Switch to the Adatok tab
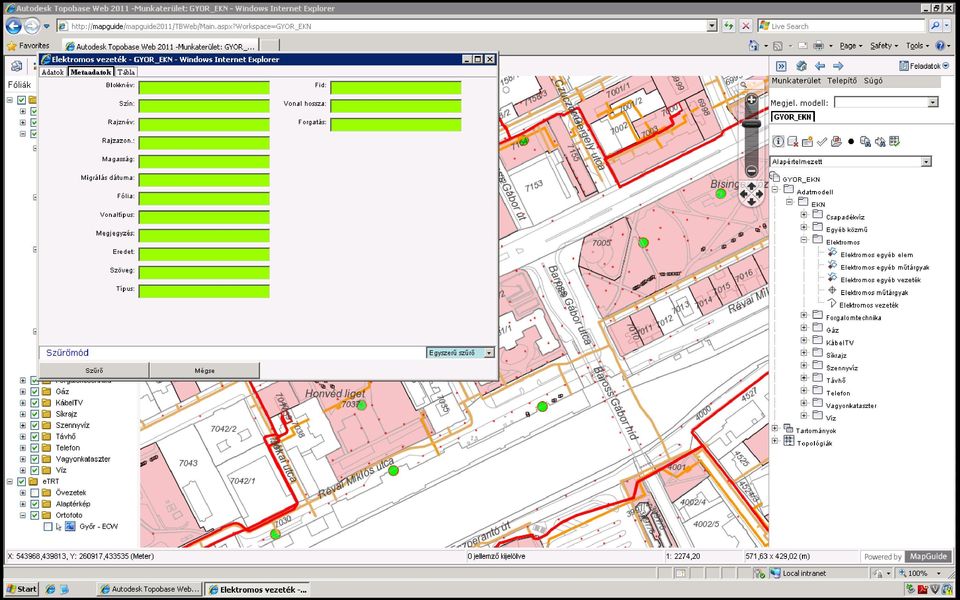960x600 pixels. [53, 72]
